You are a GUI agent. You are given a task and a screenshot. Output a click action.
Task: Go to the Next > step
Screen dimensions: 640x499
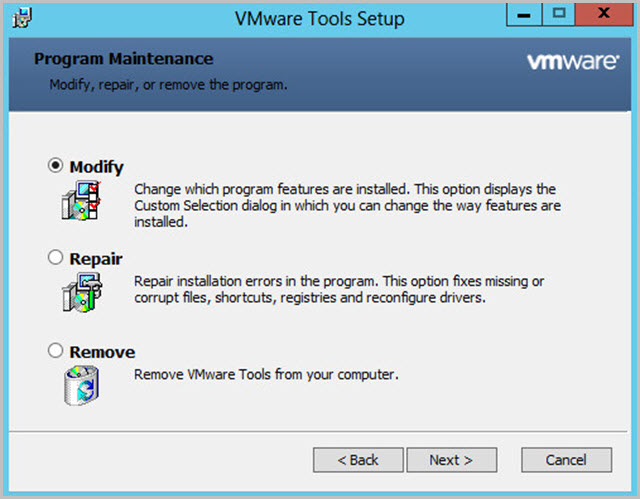click(x=451, y=460)
